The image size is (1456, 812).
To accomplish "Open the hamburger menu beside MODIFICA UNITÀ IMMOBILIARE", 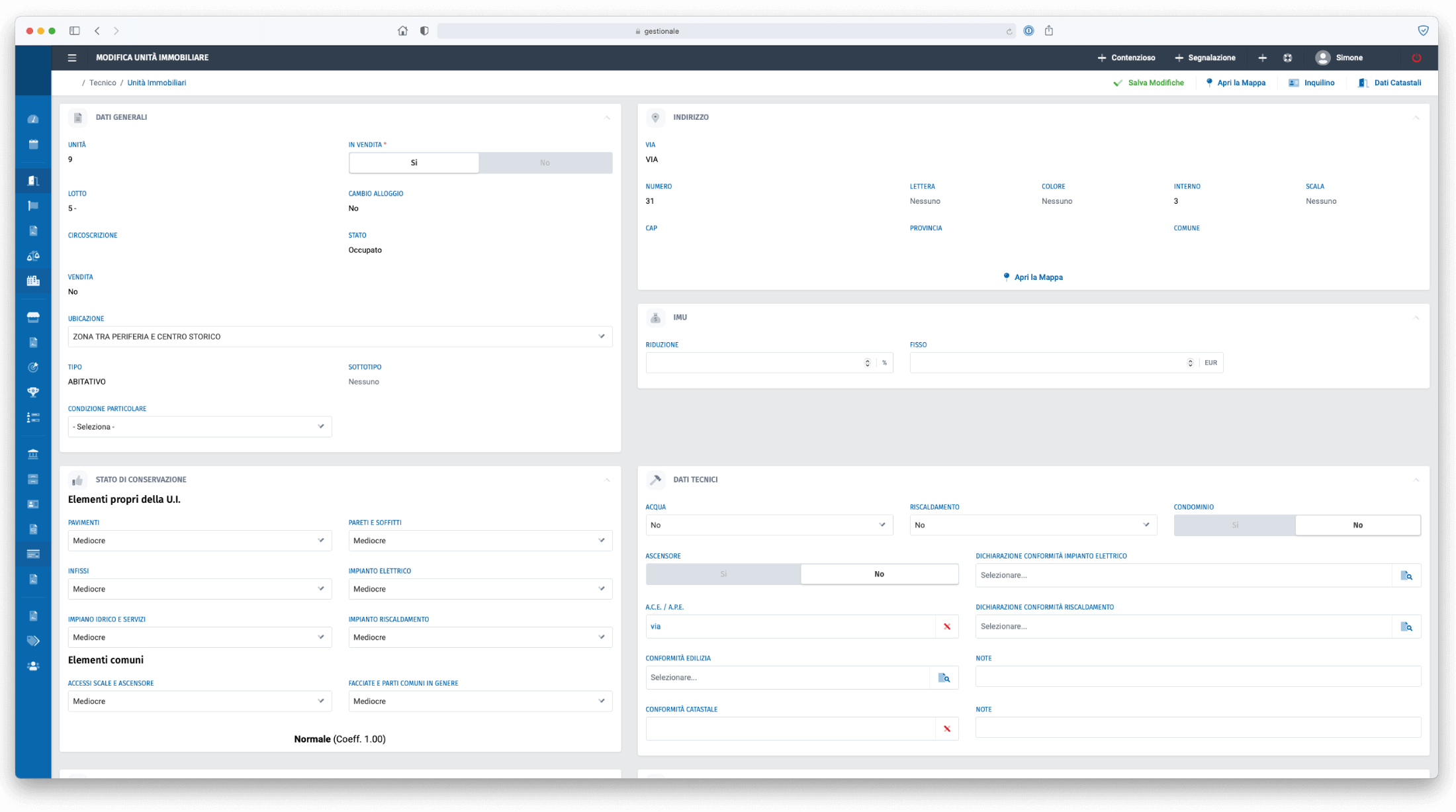I will (x=72, y=58).
